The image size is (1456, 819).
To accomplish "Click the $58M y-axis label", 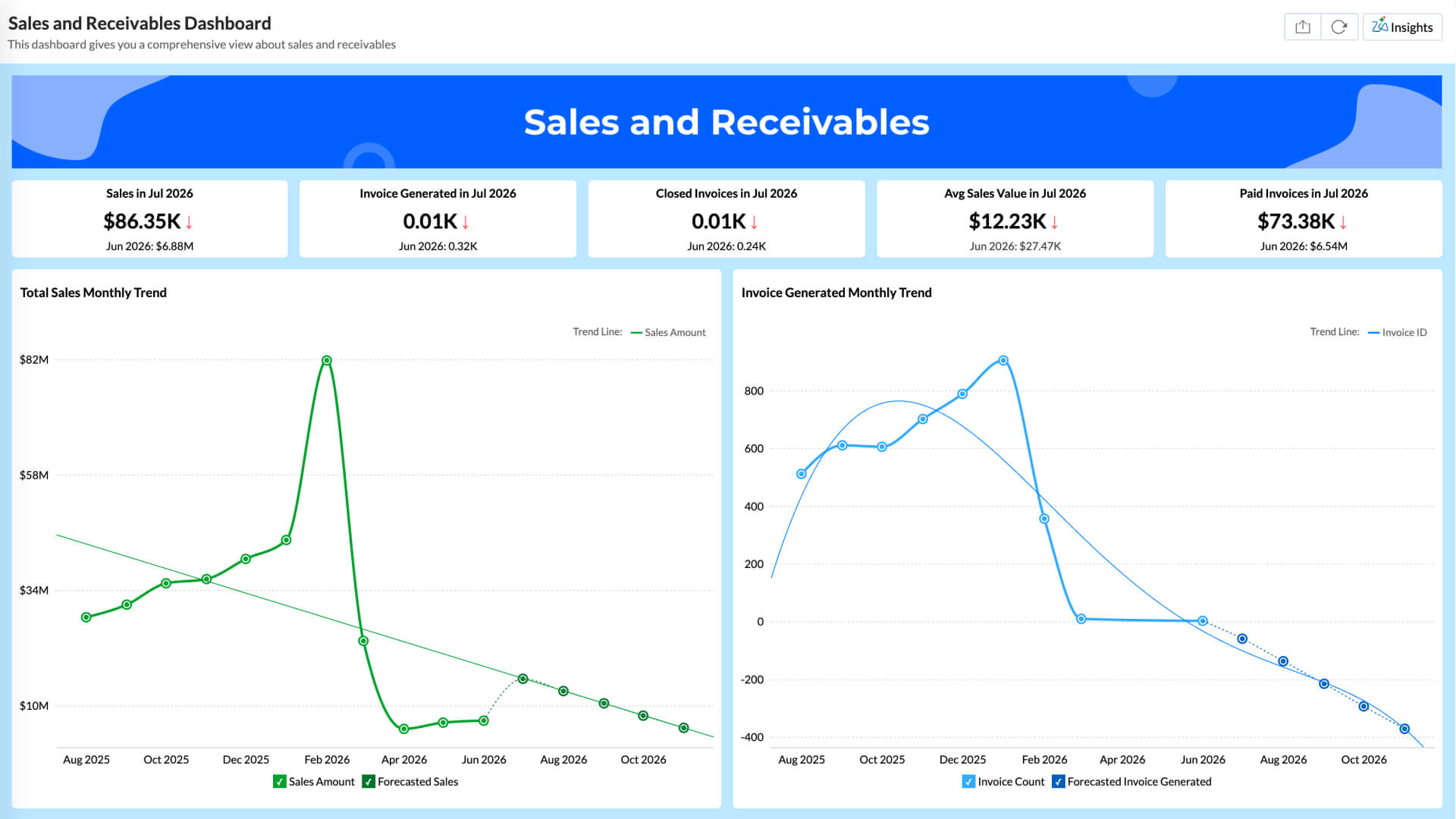I will pos(34,475).
